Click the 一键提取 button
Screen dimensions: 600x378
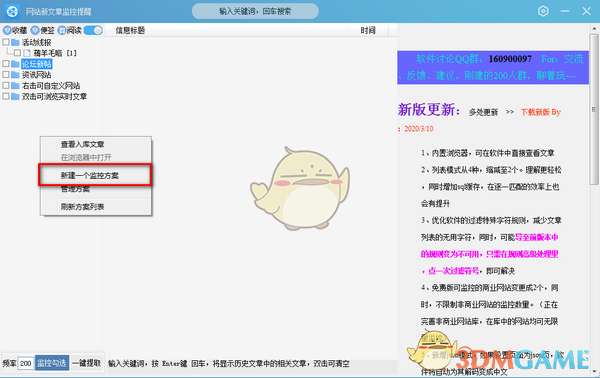87,363
